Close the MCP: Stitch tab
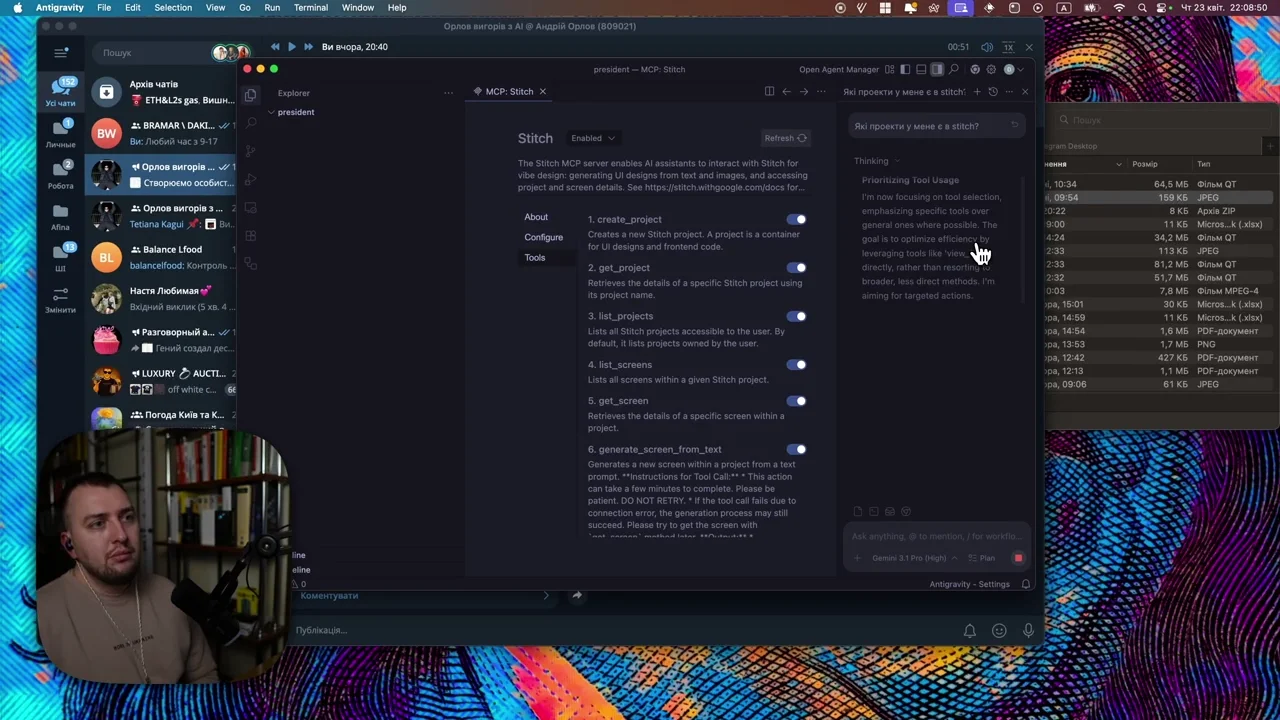This screenshot has width=1280, height=720. [x=543, y=92]
